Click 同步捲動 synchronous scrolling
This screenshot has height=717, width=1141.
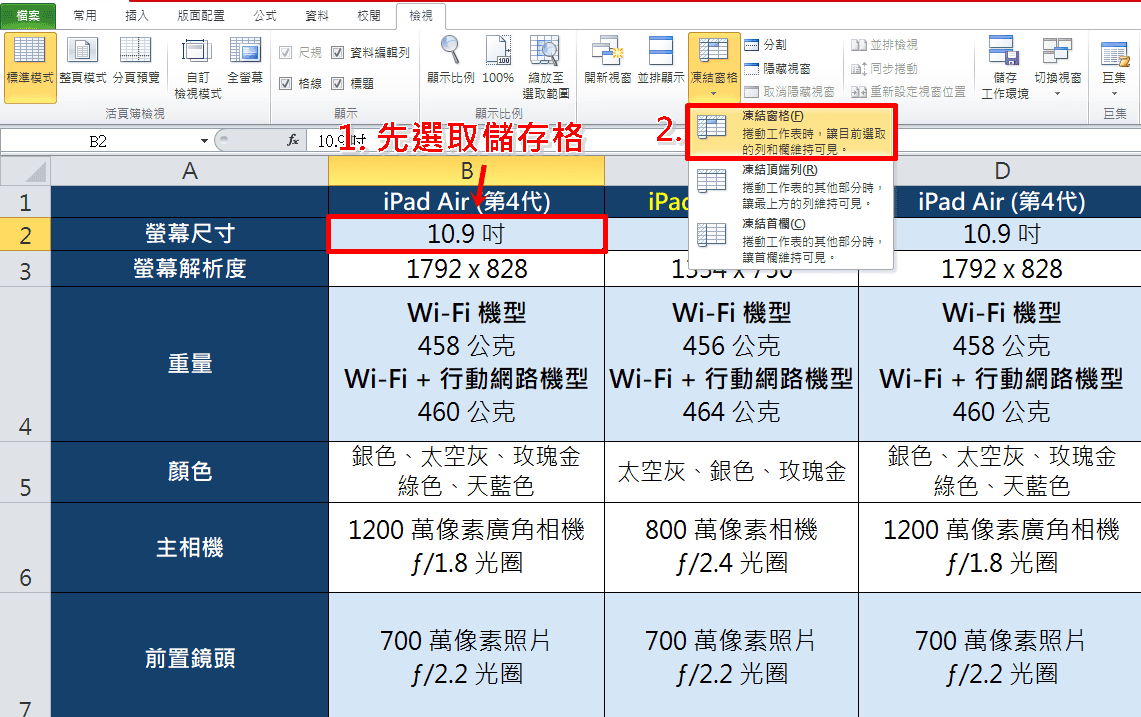point(885,68)
